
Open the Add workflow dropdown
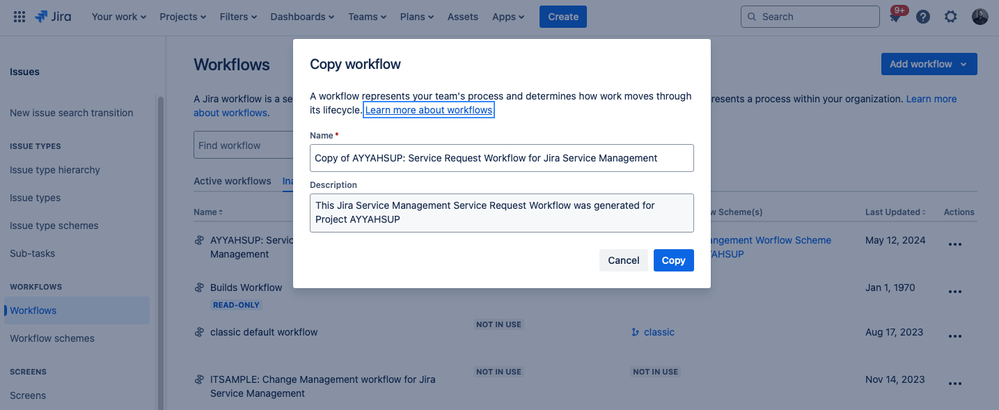point(929,64)
